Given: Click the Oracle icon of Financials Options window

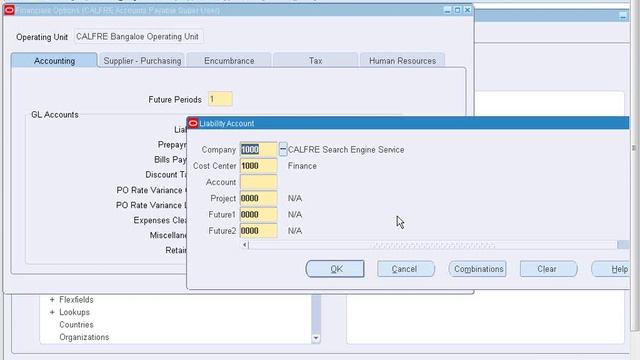Looking at the screenshot, I should pyautogui.click(x=9, y=11).
